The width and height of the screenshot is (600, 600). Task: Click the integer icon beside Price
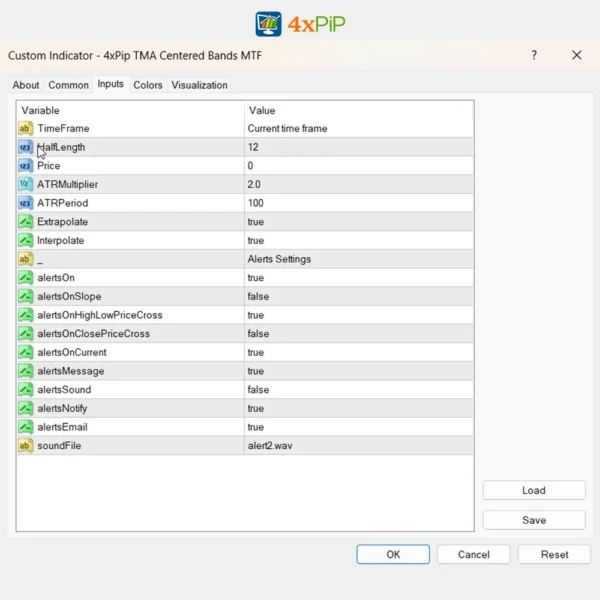point(25,166)
